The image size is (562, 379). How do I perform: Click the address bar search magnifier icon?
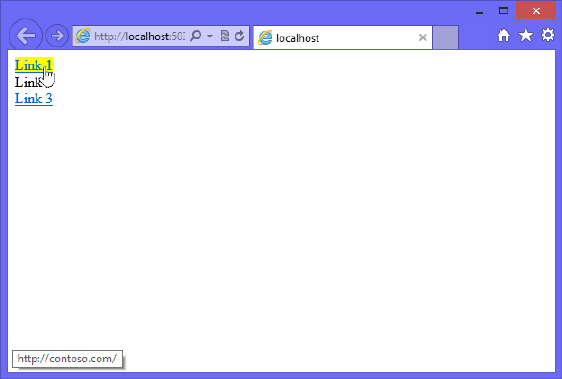pos(196,36)
